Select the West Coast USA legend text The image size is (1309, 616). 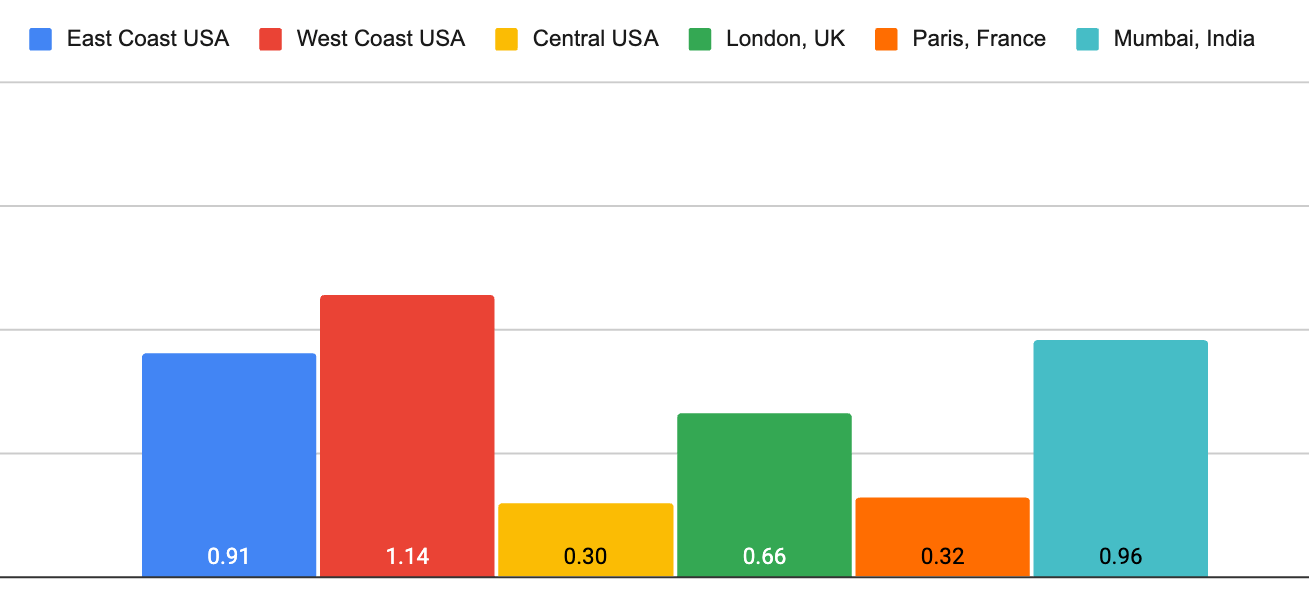[381, 40]
